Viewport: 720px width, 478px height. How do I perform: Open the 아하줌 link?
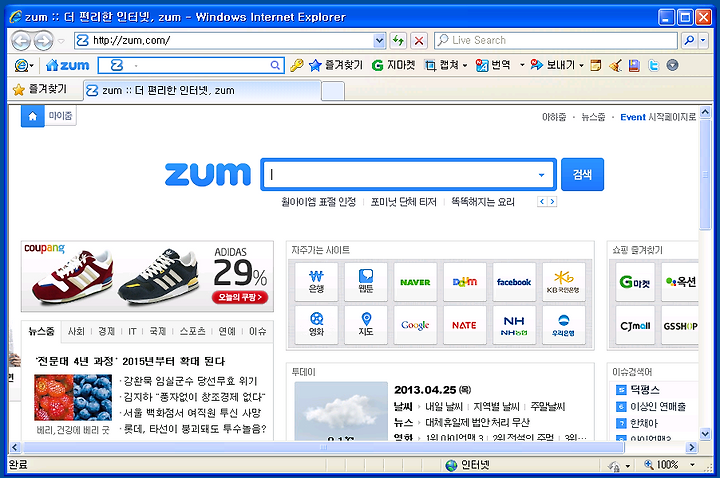point(554,117)
